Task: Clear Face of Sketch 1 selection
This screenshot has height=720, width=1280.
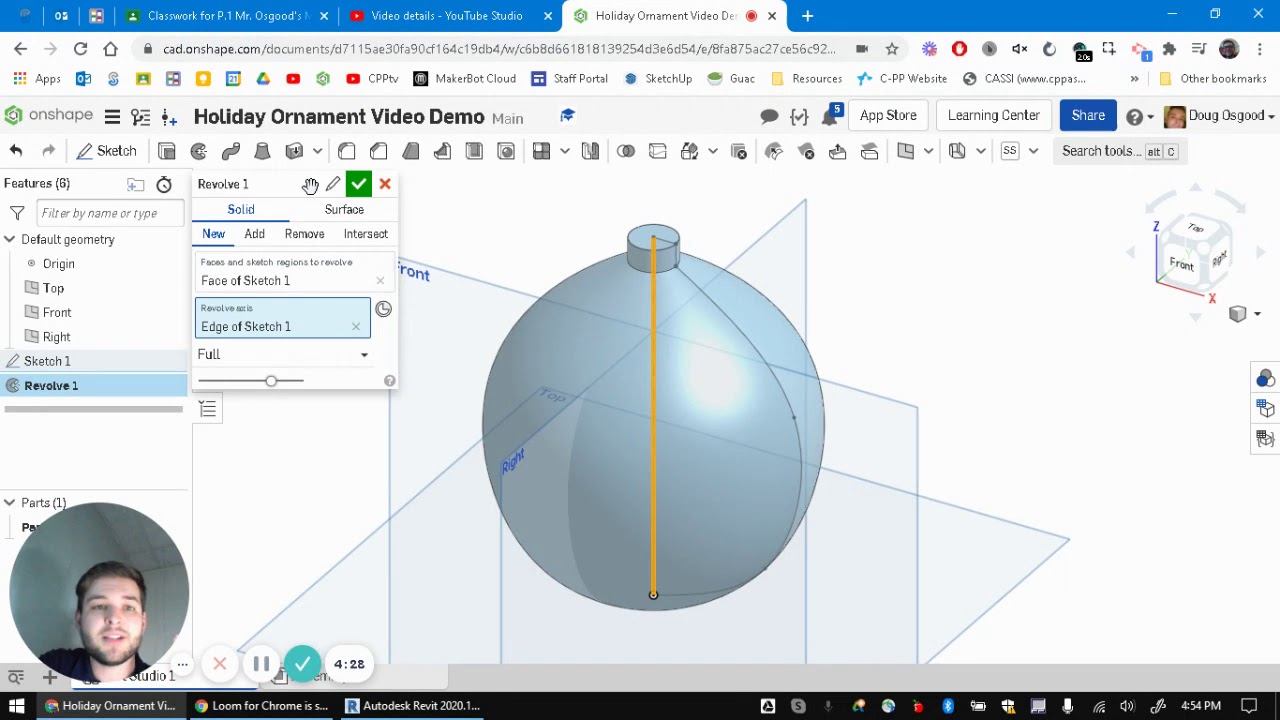Action: tap(380, 281)
